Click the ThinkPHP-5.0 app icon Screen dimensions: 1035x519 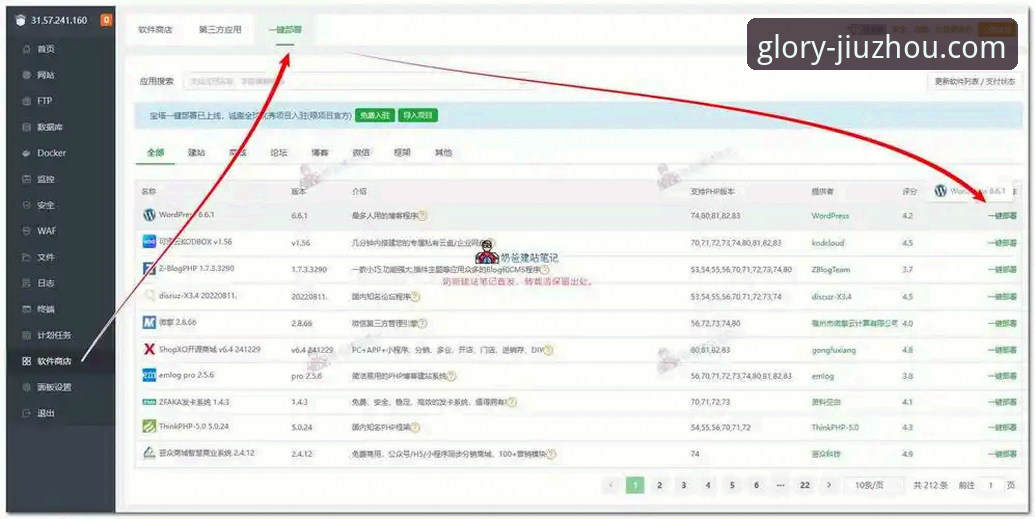tap(149, 427)
